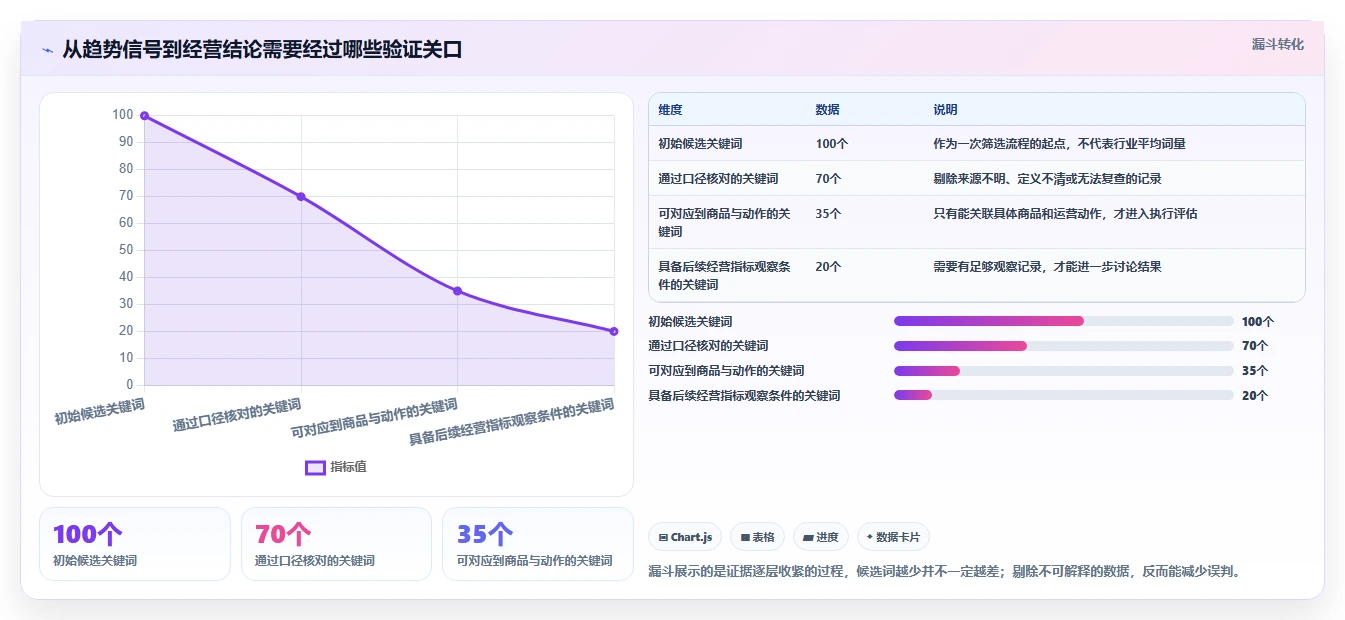Click the description starting 剔除来源不明
The image size is (1345, 620).
1047,179
